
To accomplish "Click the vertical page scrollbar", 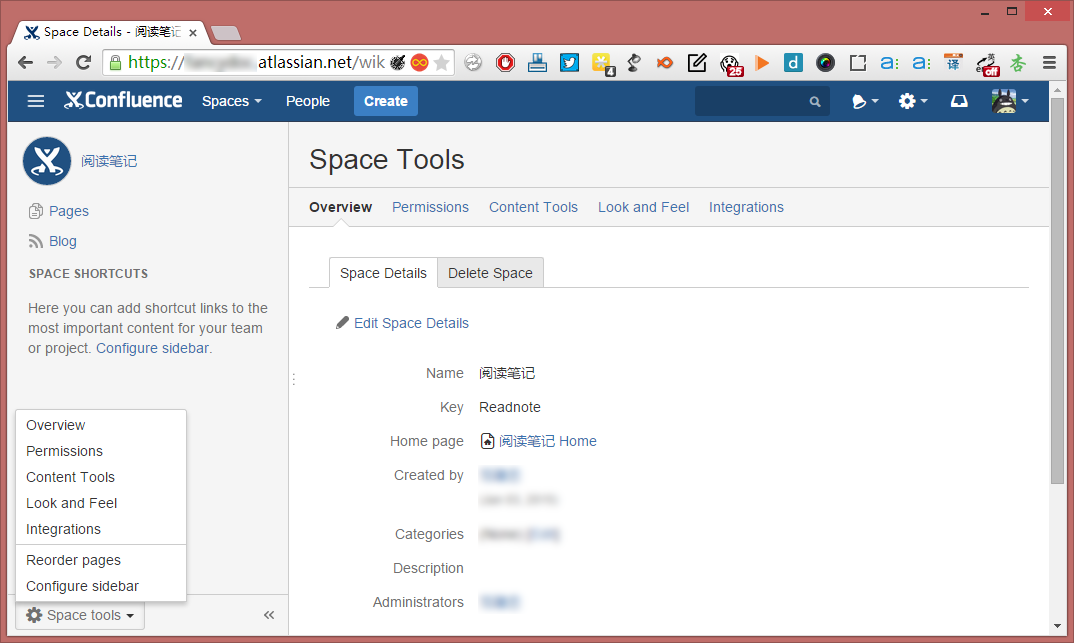I will 1058,300.
